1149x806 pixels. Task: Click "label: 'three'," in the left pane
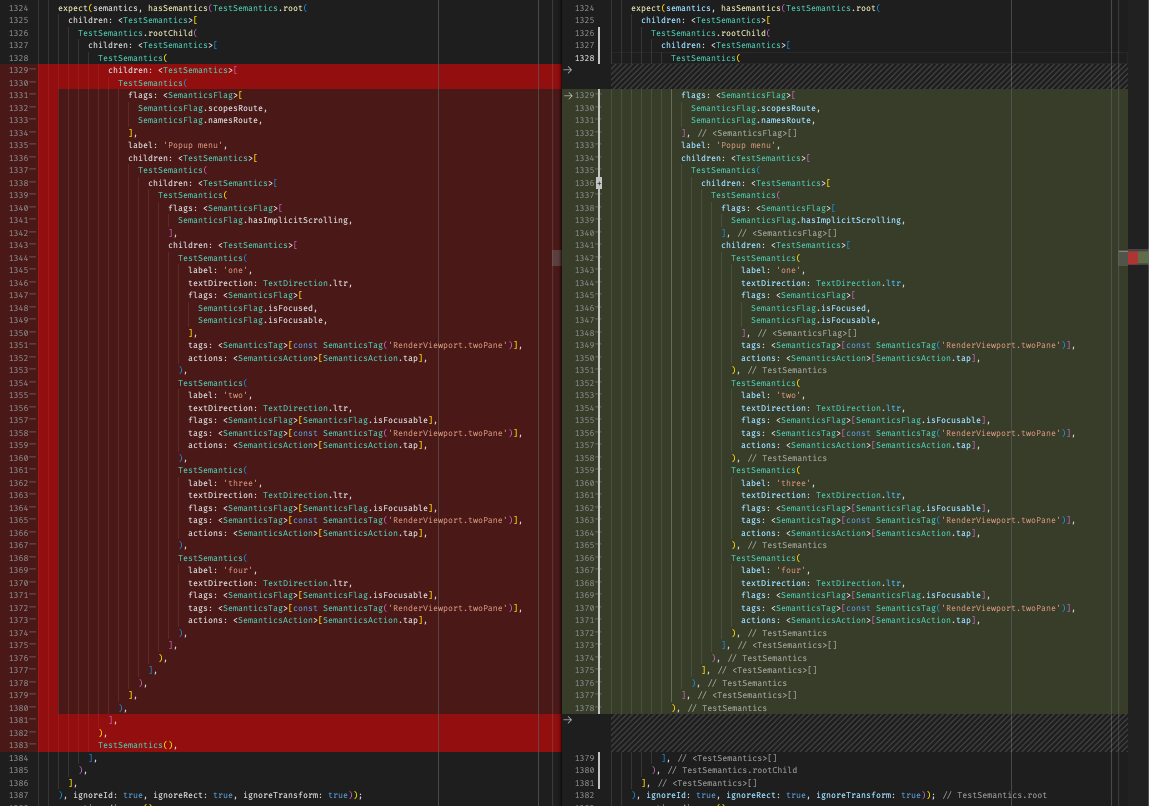point(225,483)
